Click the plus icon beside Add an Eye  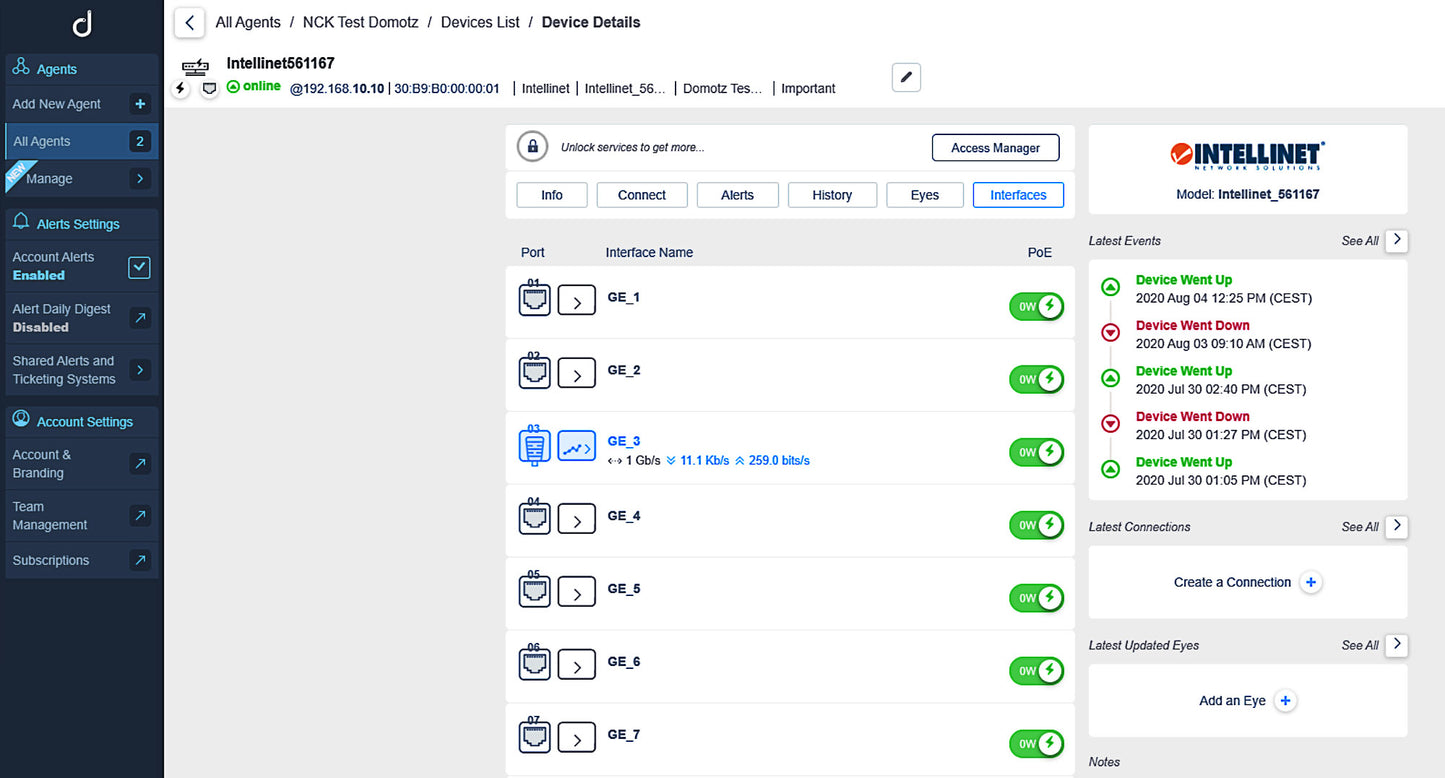point(1286,701)
